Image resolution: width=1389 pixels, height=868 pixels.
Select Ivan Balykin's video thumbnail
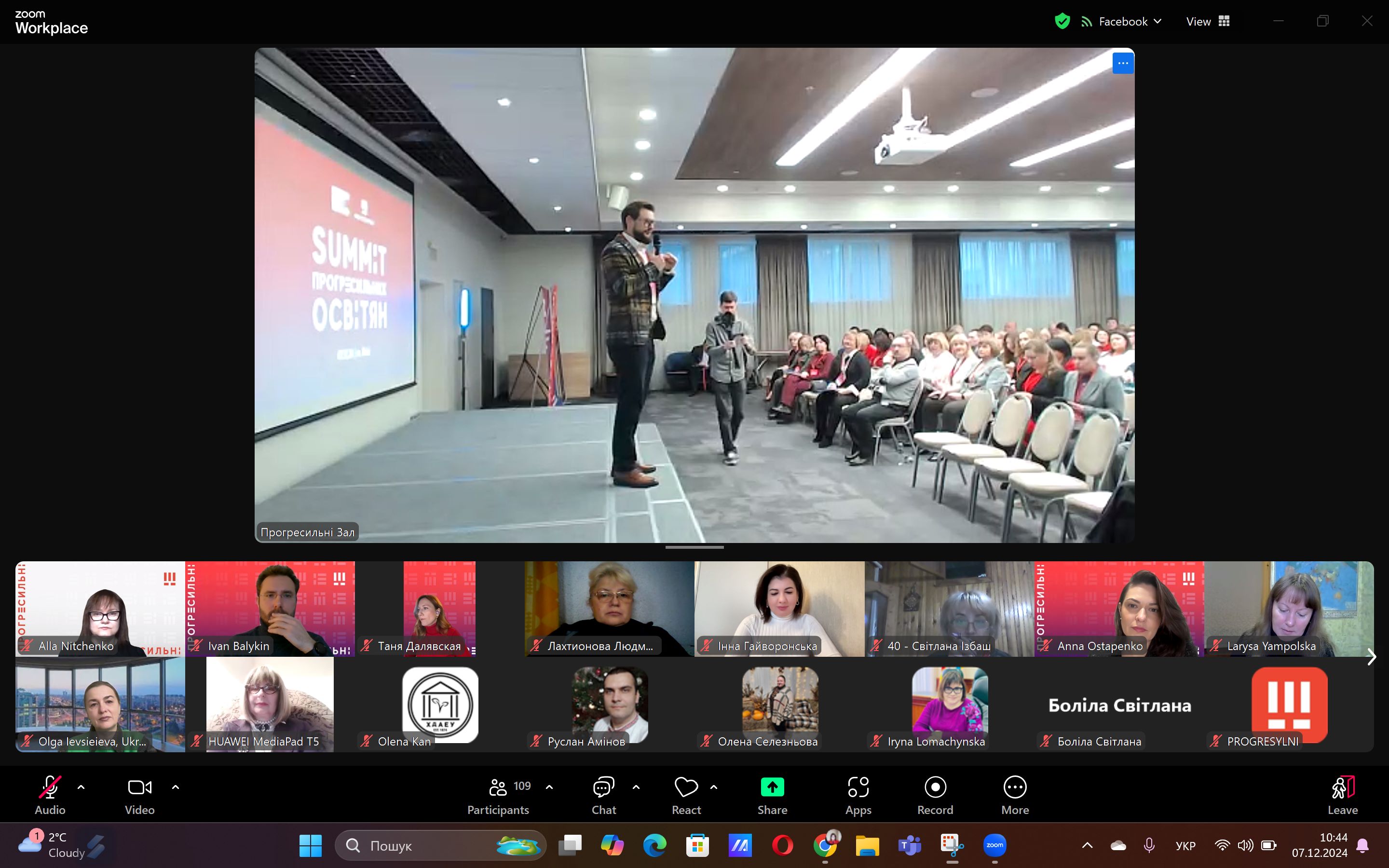[x=270, y=609]
